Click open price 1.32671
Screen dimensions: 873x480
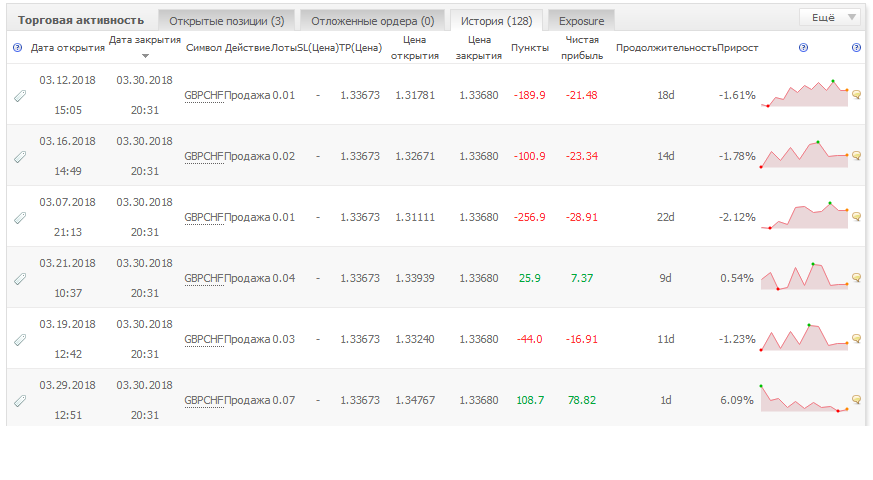[415, 156]
